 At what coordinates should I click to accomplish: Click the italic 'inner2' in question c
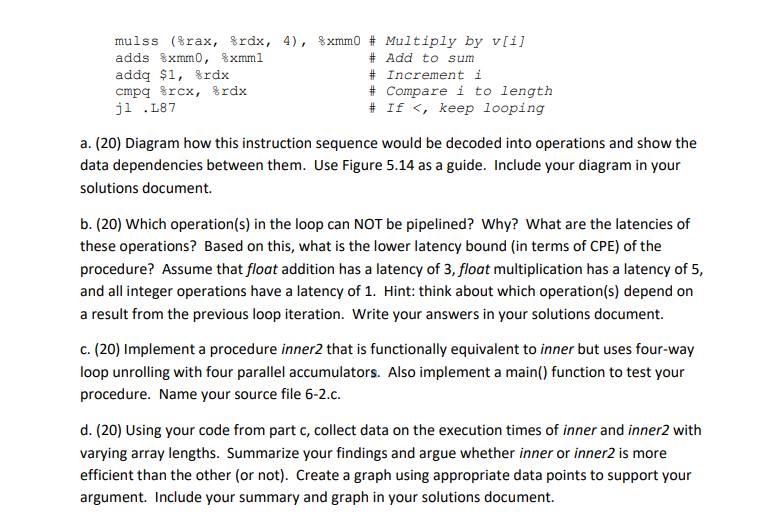pos(302,349)
